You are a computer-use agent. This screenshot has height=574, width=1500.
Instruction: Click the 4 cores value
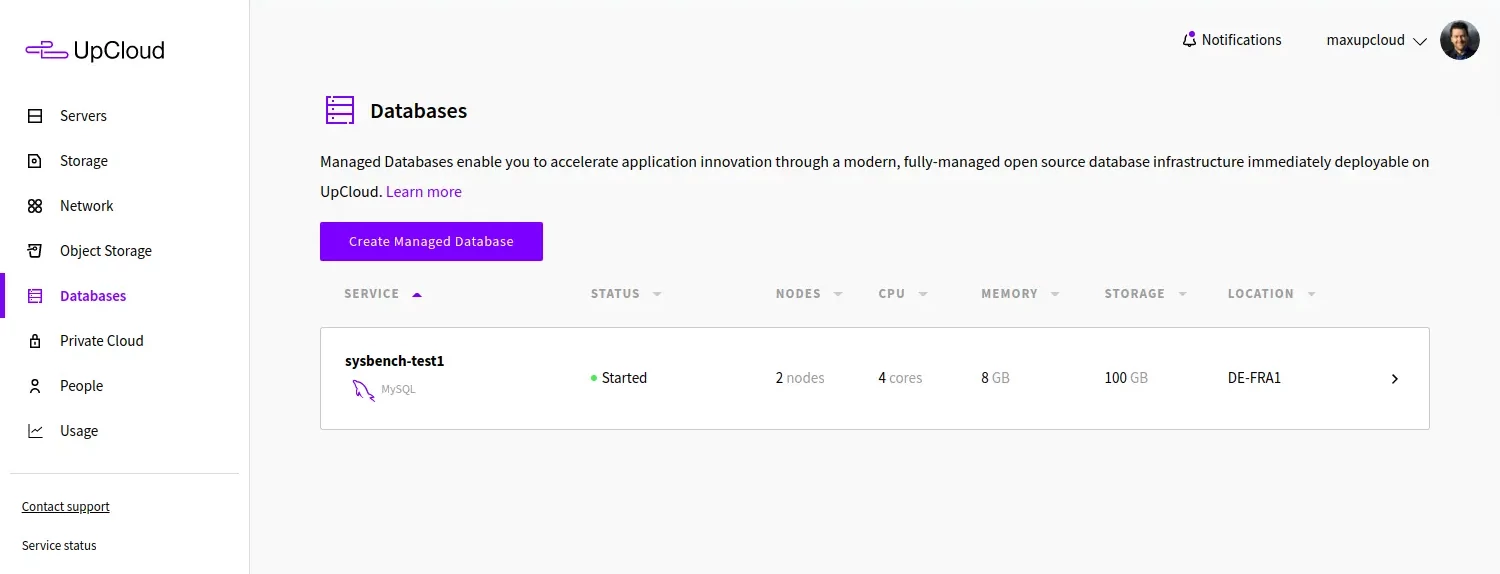[900, 378]
